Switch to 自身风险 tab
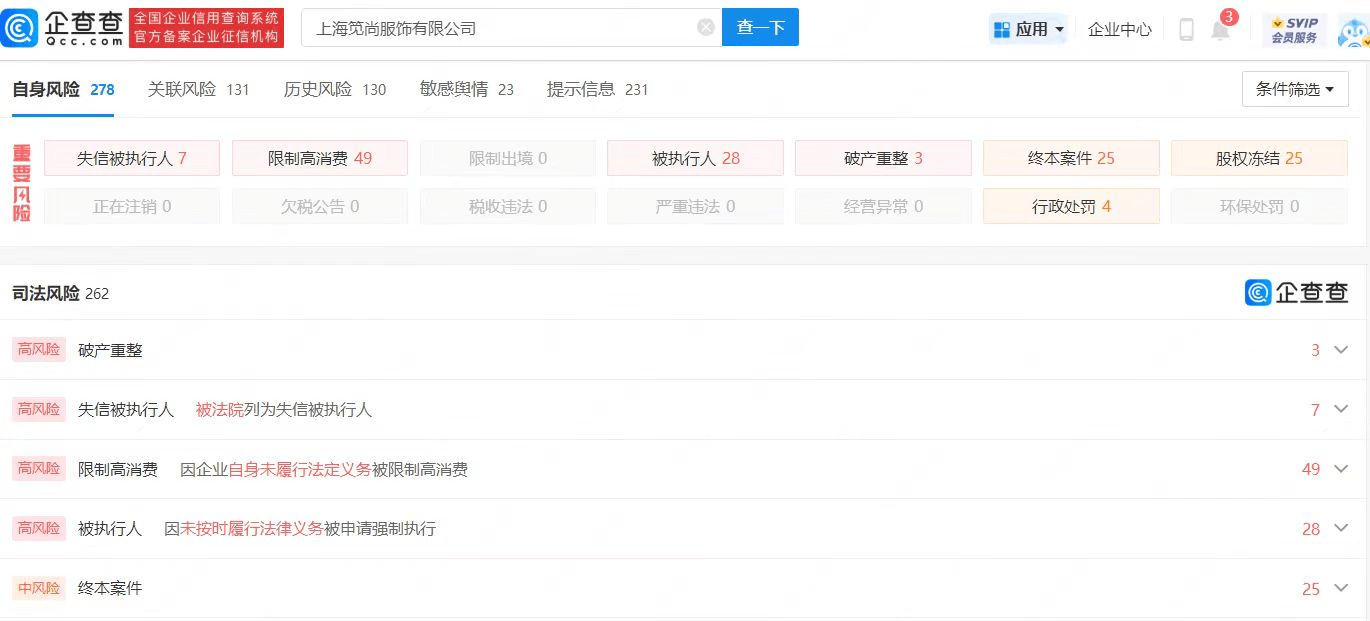Screen dimensions: 1370x621 [63, 89]
